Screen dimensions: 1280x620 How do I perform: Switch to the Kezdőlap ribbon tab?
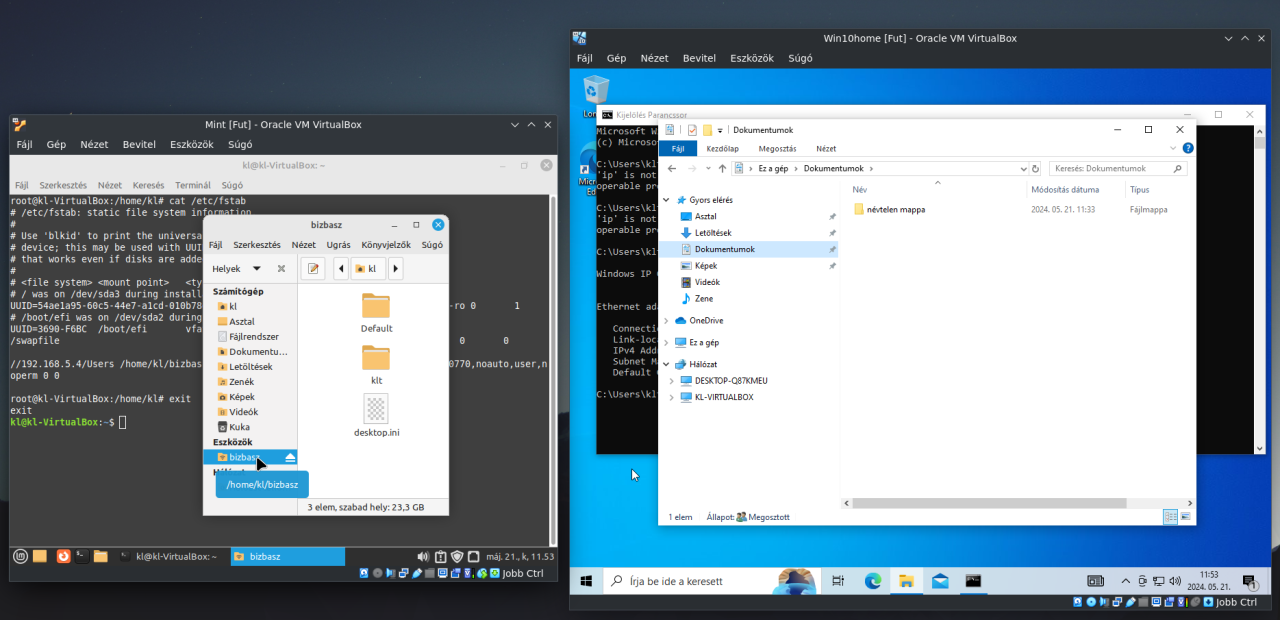722,148
